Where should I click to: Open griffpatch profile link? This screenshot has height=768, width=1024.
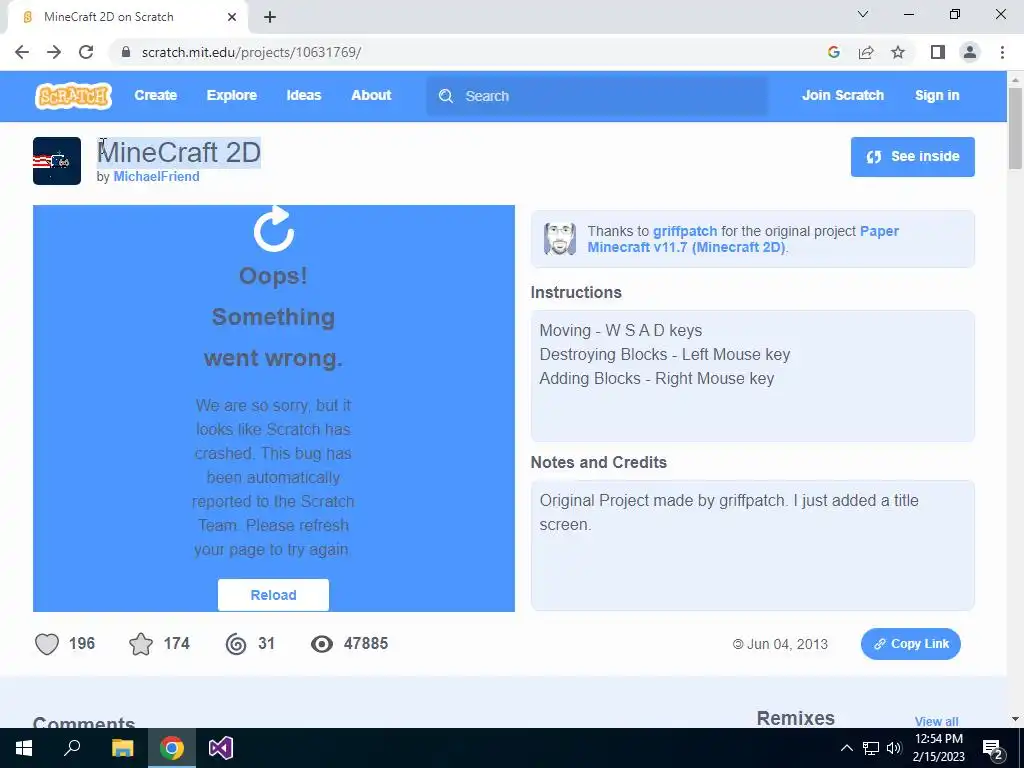pos(684,231)
